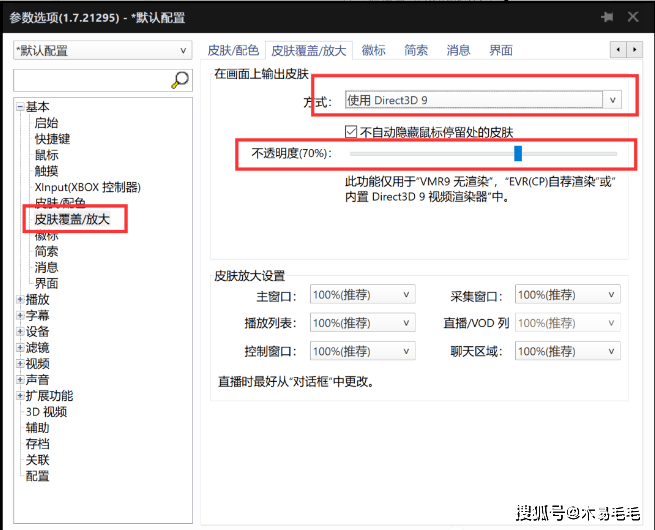Click inside the search input field
The image size is (655, 530).
coord(92,80)
